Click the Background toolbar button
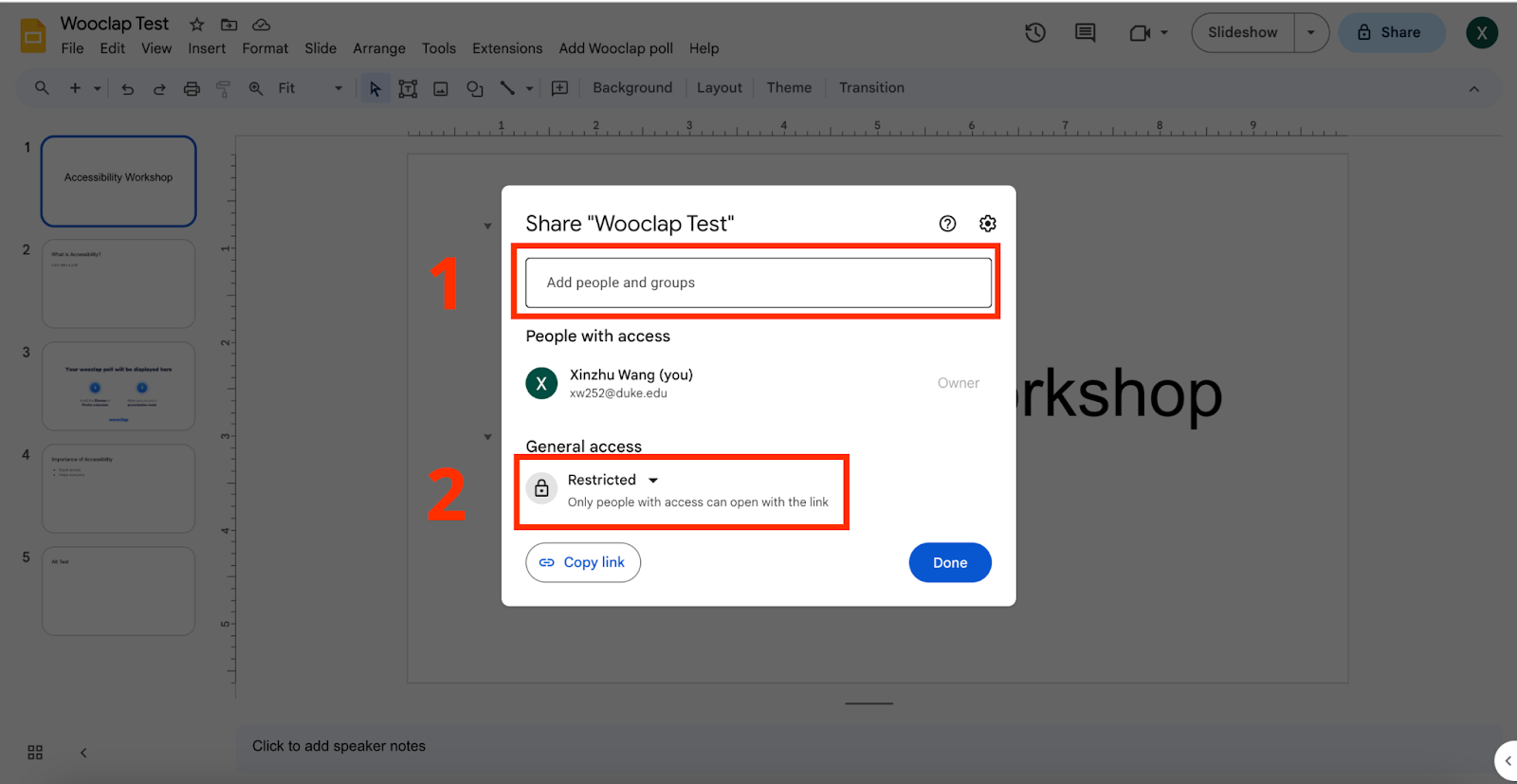This screenshot has width=1517, height=784. [632, 88]
